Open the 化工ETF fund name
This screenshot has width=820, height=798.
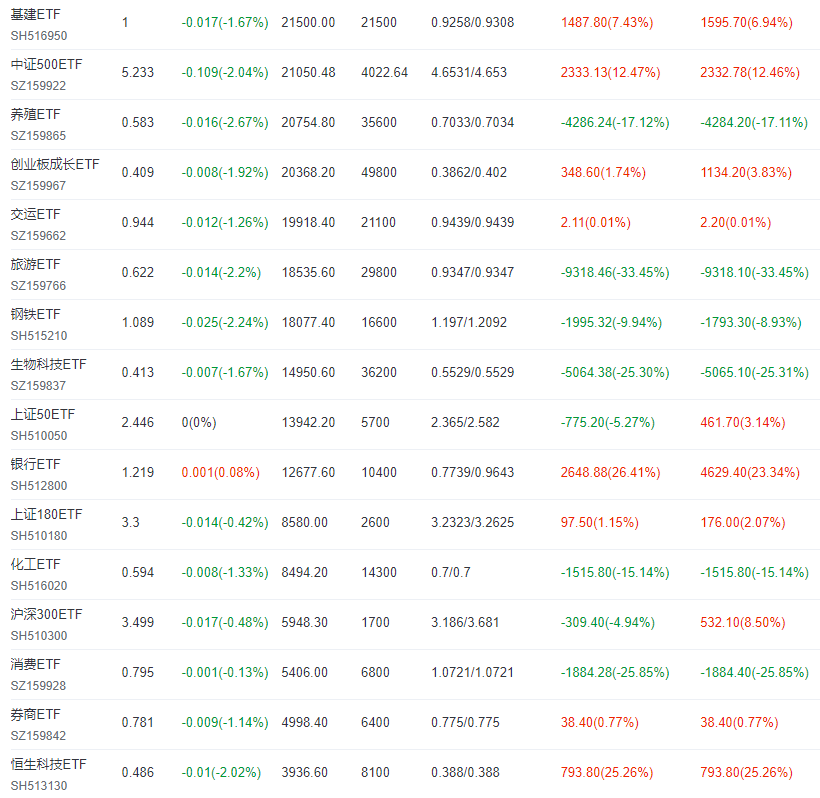[x=36, y=564]
